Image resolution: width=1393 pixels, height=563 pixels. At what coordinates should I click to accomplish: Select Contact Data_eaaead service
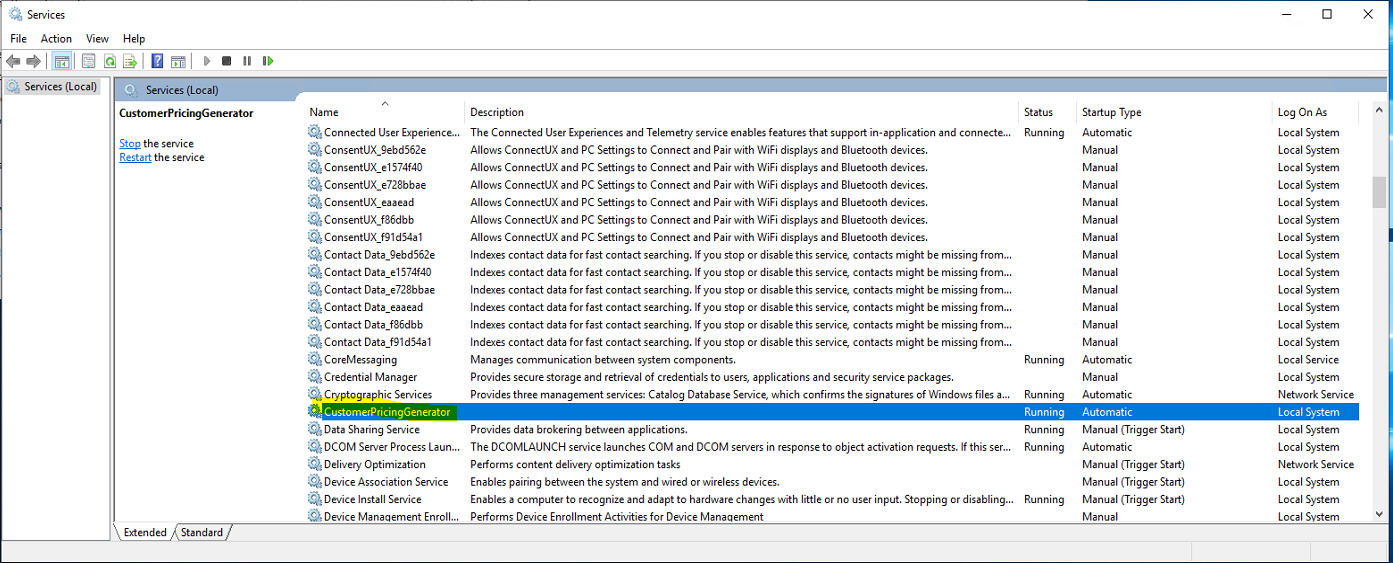(832, 307)
